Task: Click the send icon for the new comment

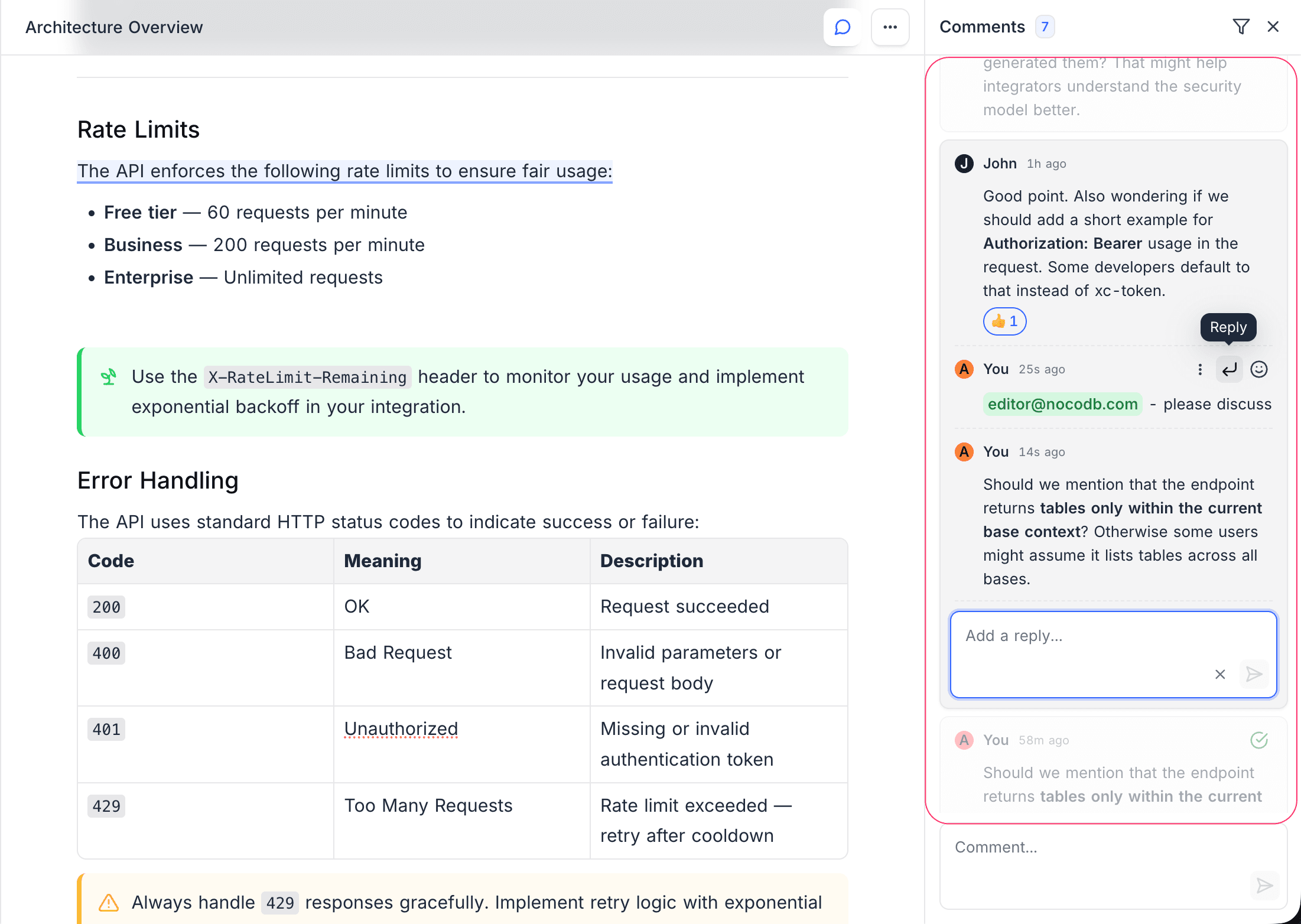Action: (x=1264, y=886)
